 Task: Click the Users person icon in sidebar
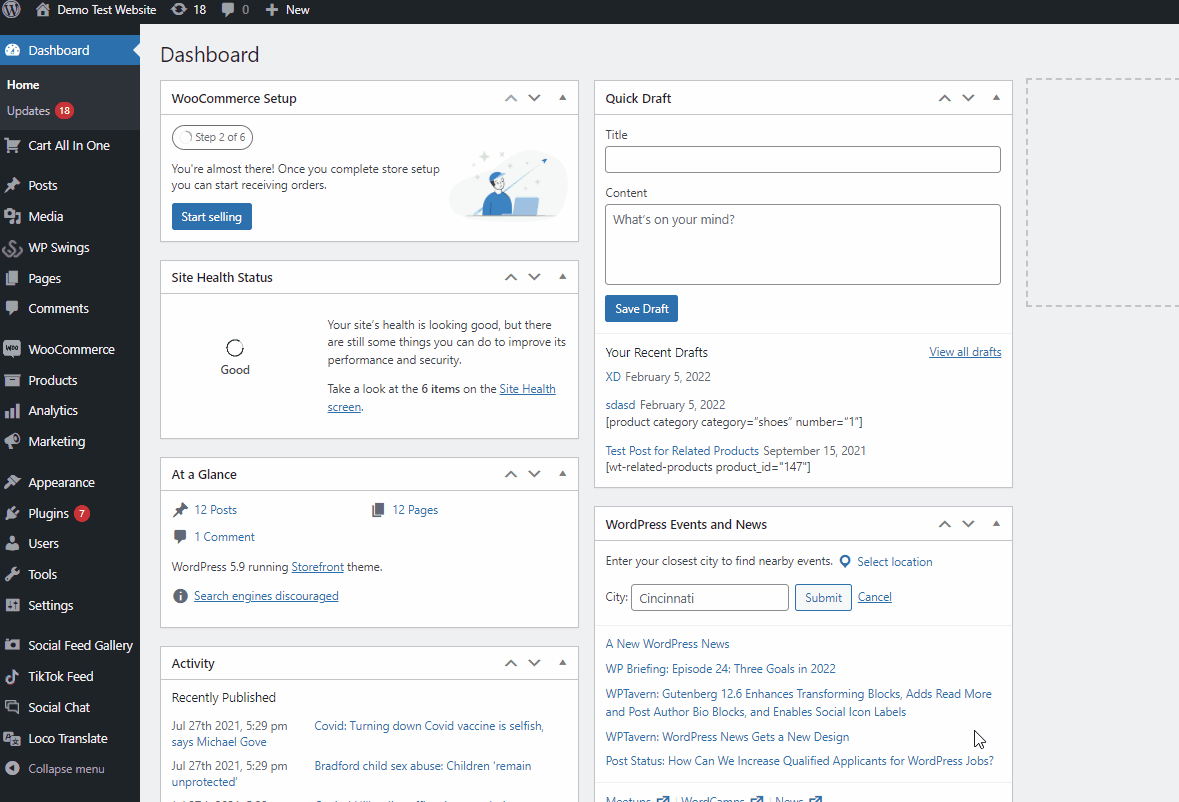tap(12, 543)
